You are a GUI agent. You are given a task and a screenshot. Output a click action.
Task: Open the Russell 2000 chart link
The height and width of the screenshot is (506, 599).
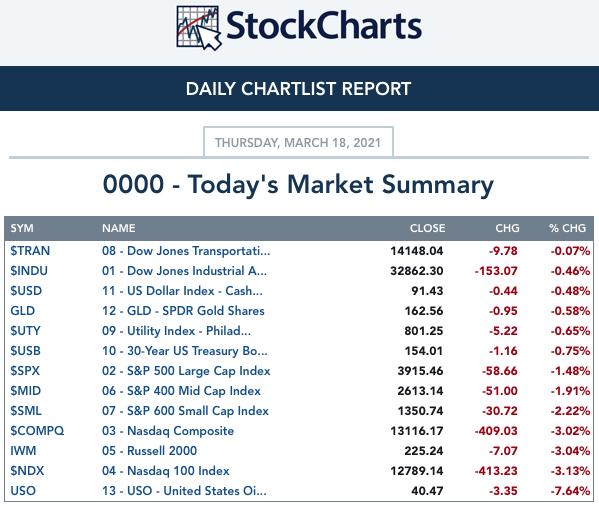(x=149, y=451)
